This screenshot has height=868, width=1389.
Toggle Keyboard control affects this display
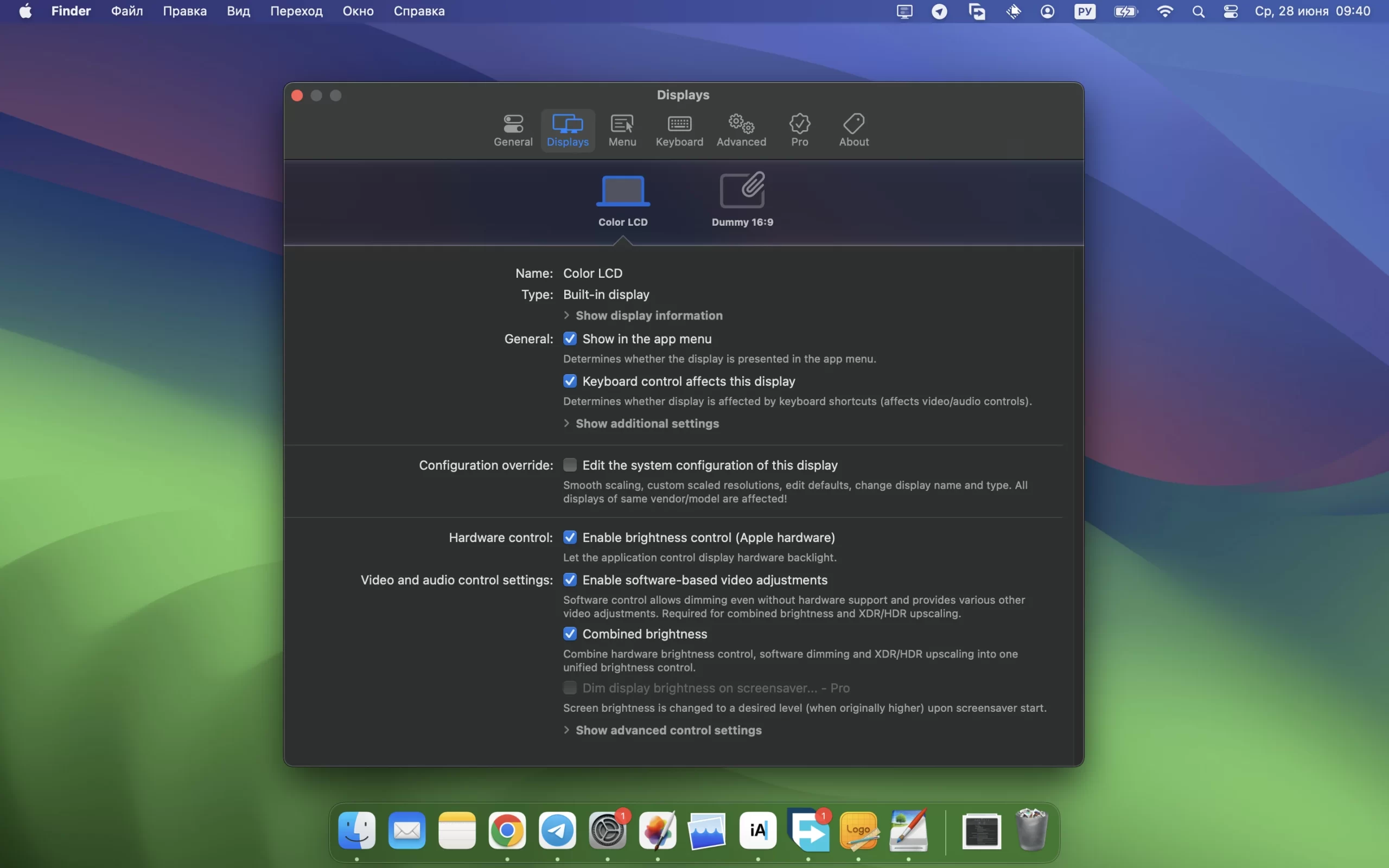tap(569, 381)
